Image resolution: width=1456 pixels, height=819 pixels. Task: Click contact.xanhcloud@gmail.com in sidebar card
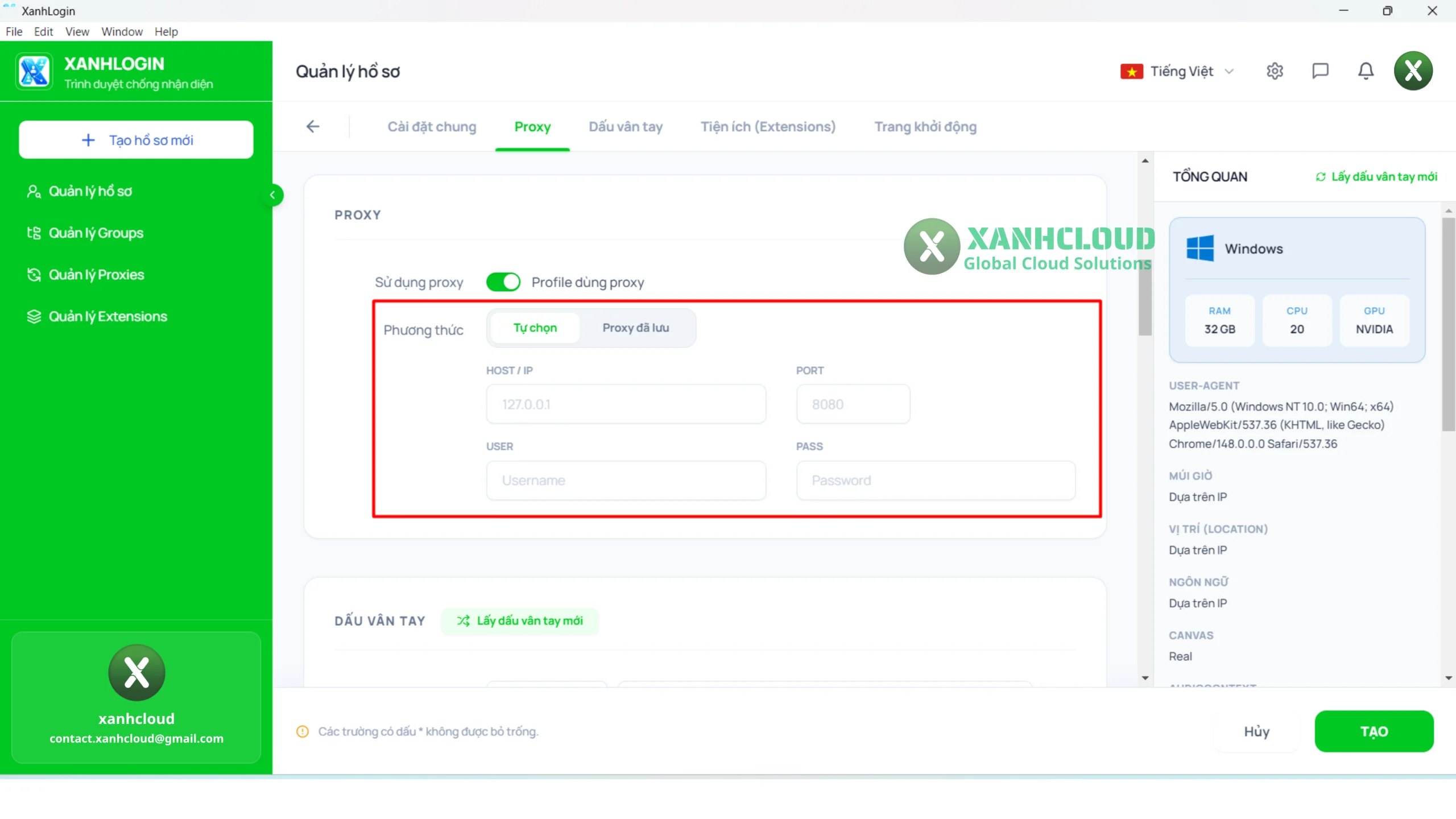pos(136,738)
